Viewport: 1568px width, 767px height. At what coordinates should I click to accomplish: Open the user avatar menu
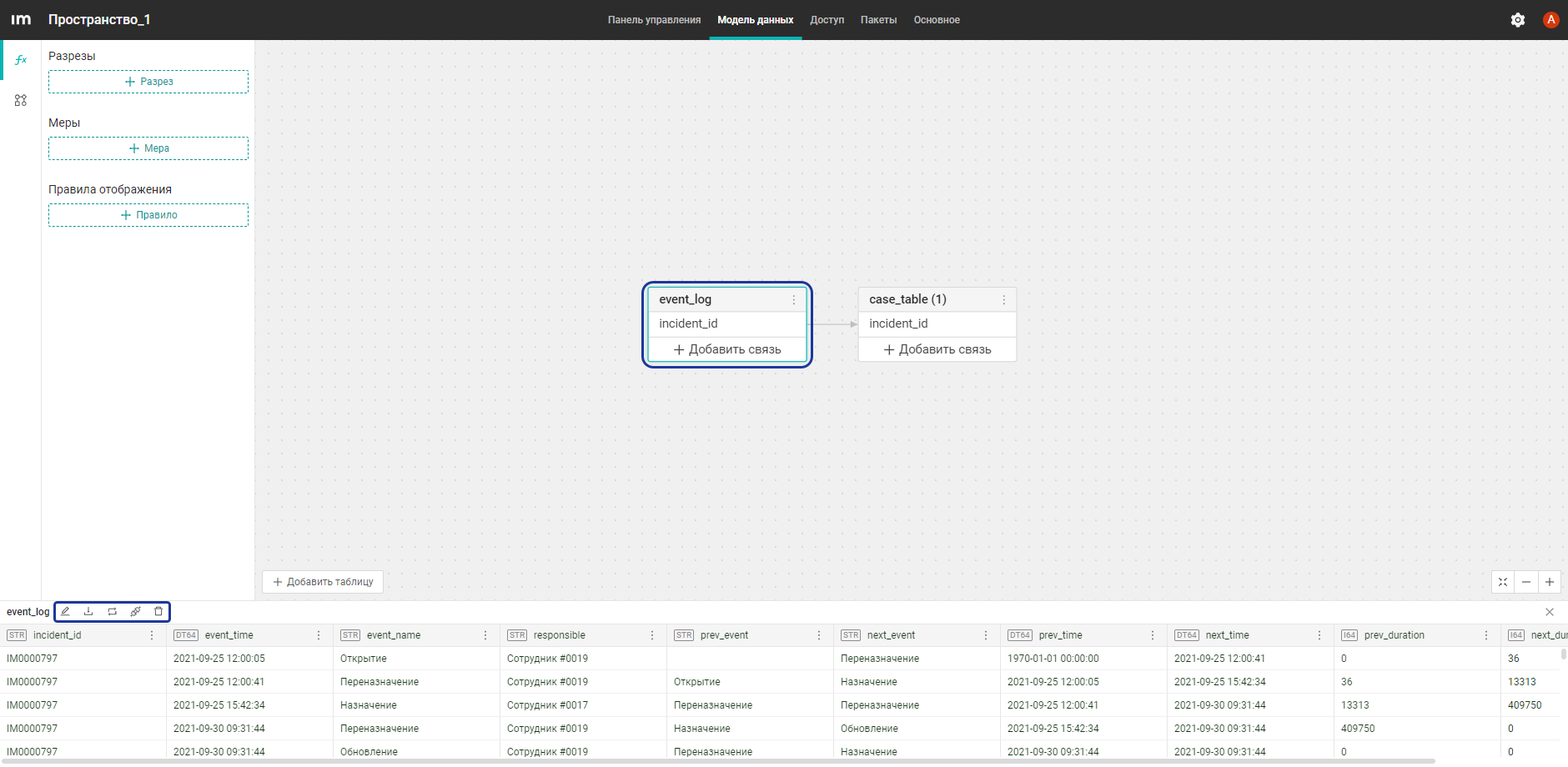1551,20
